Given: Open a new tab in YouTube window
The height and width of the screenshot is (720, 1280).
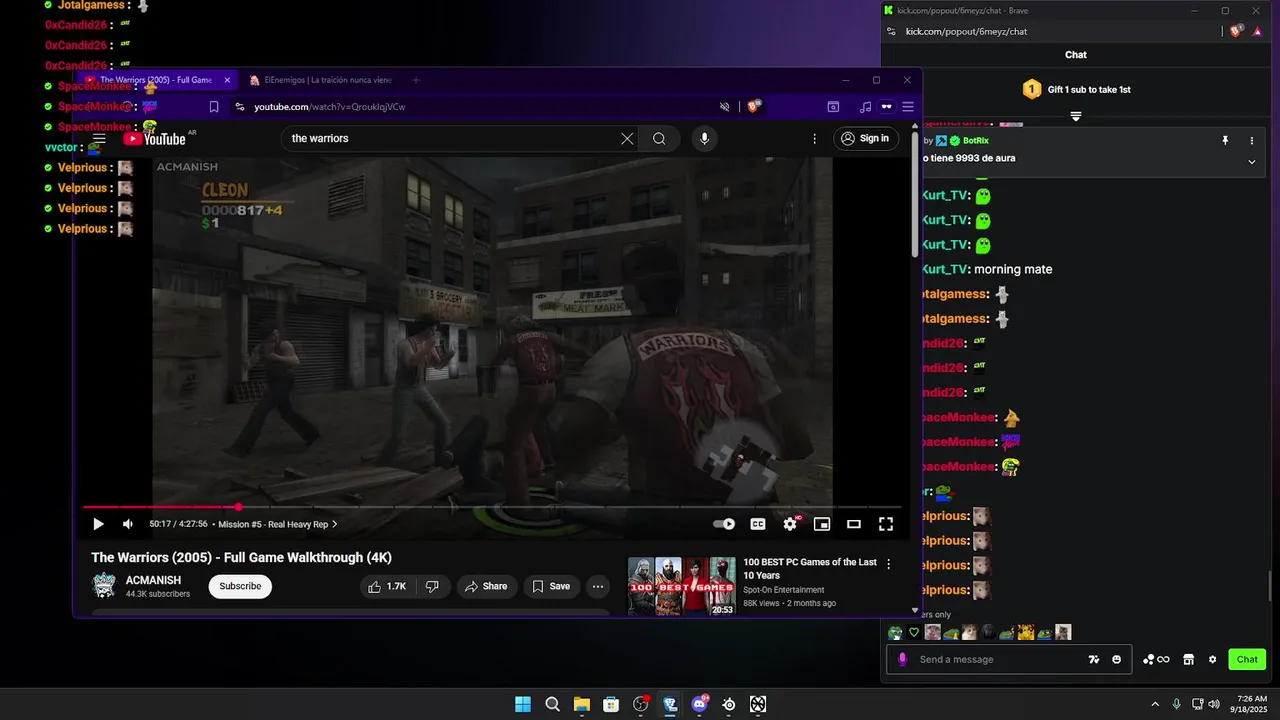Looking at the screenshot, I should [x=416, y=80].
